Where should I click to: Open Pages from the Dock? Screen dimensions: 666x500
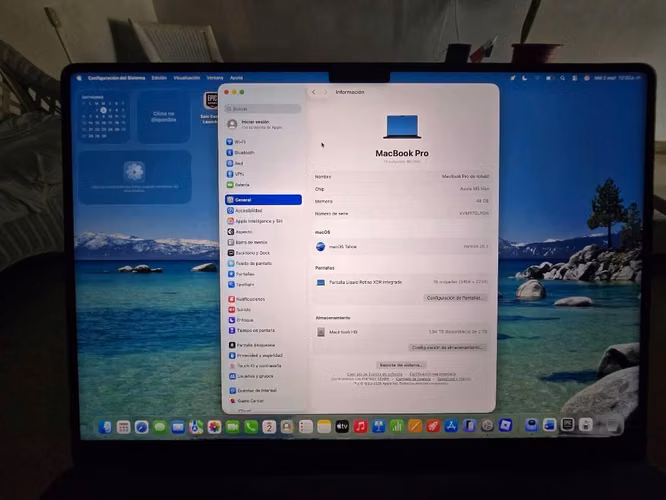pyautogui.click(x=415, y=426)
